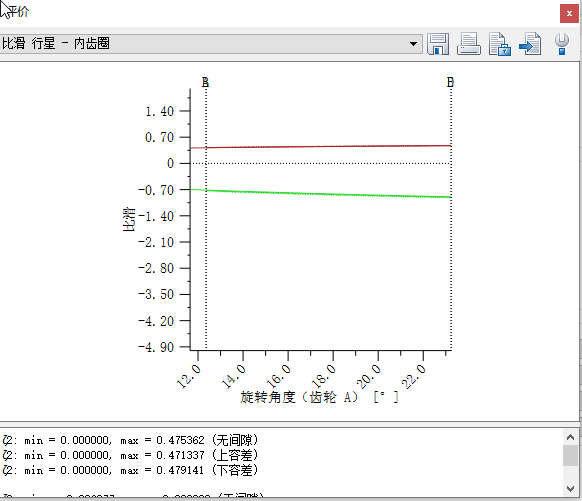Click the 下容差 result text line
Image resolution: width=582 pixels, height=501 pixels.
tap(130, 470)
